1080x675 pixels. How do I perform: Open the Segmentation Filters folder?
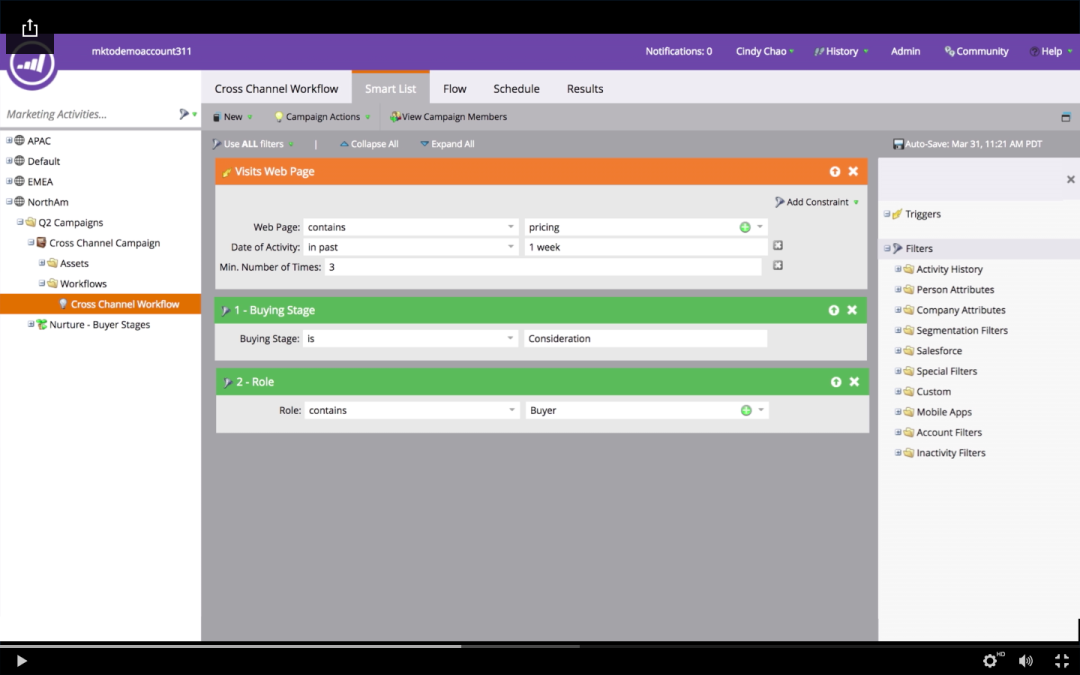tap(962, 331)
